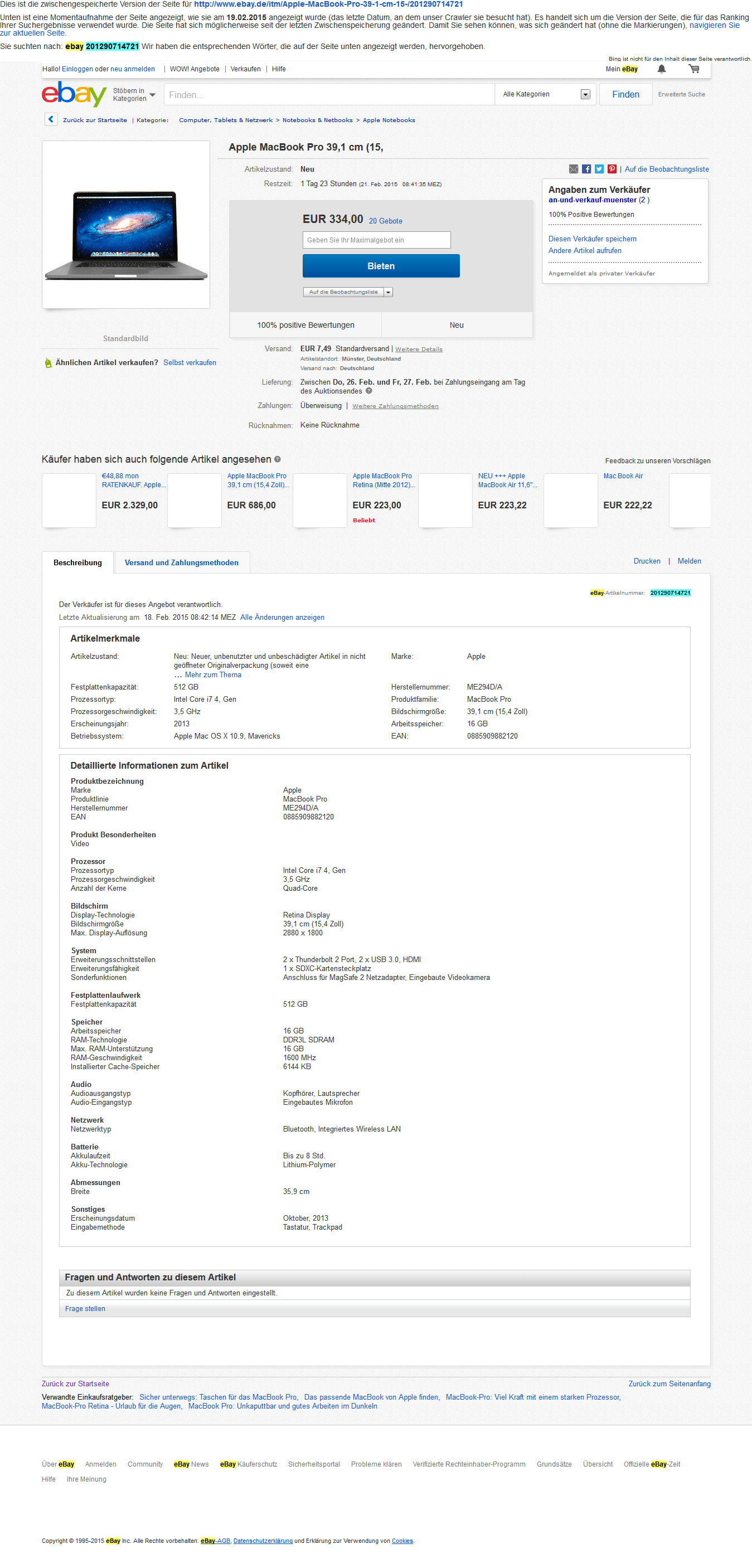752x1568 pixels.
Task: Open dropdown arrow next to Beobachtungsliste button
Action: (x=389, y=292)
